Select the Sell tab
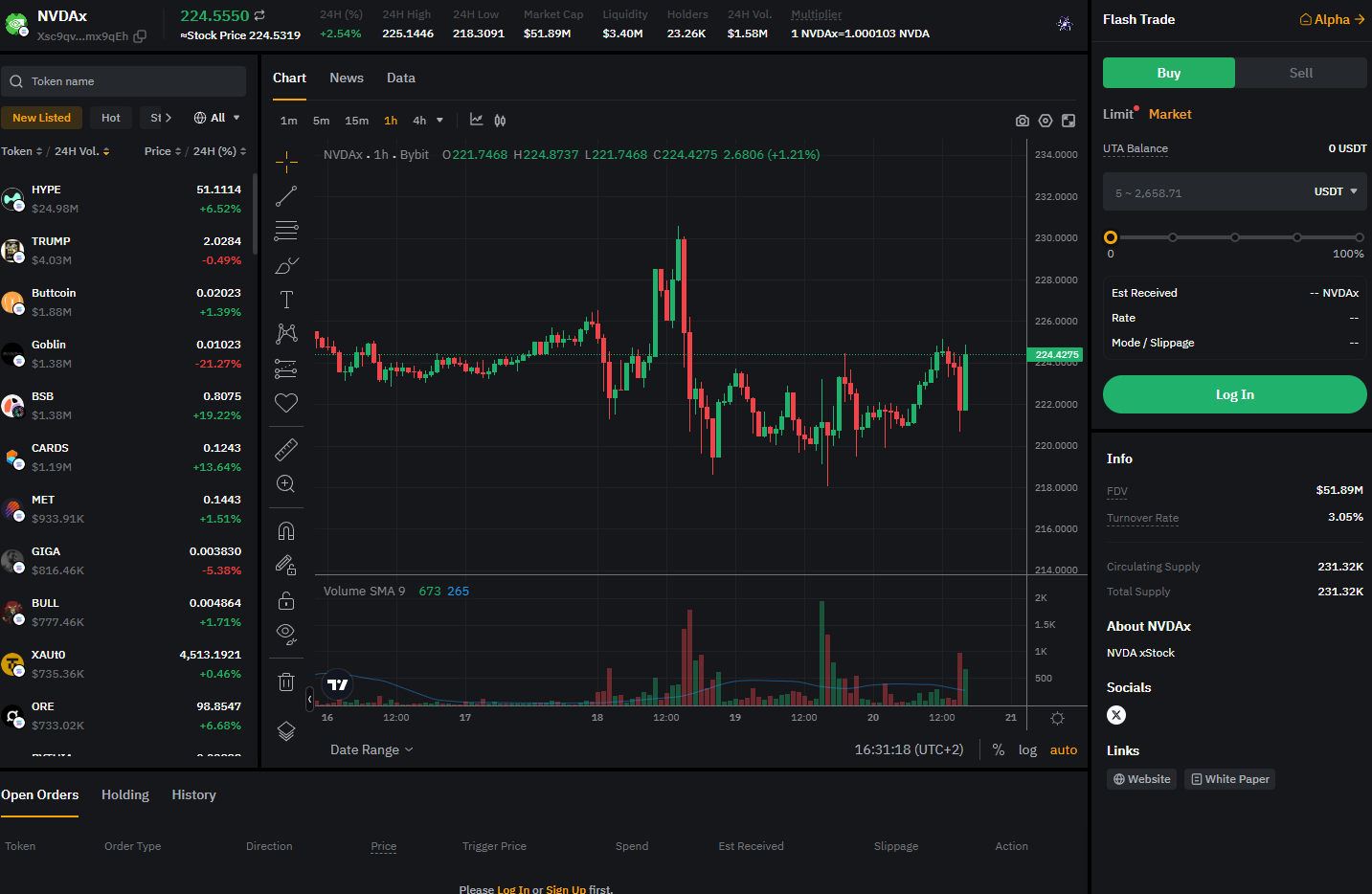 (x=1301, y=73)
